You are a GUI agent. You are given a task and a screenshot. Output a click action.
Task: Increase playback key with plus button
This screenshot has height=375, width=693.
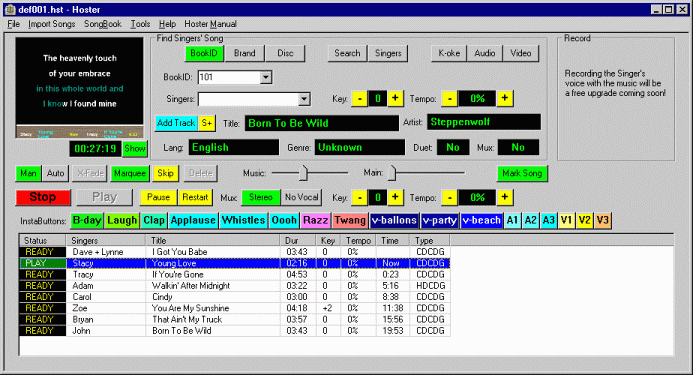coord(395,198)
